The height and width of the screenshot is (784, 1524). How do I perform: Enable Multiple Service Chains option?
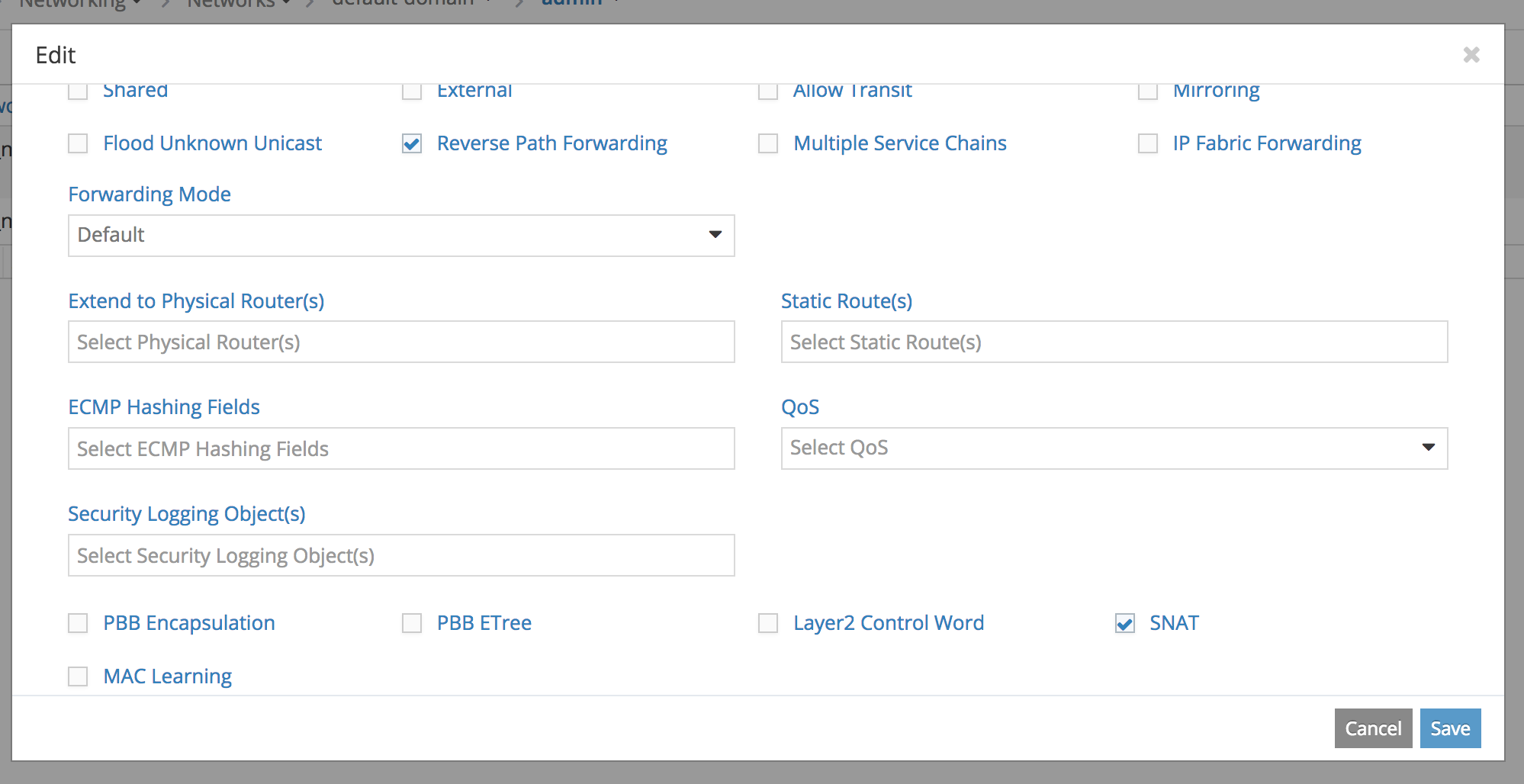pyautogui.click(x=768, y=143)
